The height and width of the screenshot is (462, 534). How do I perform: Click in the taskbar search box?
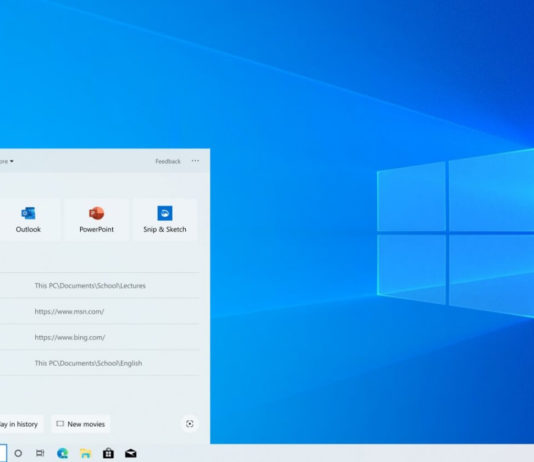click(x=3, y=453)
